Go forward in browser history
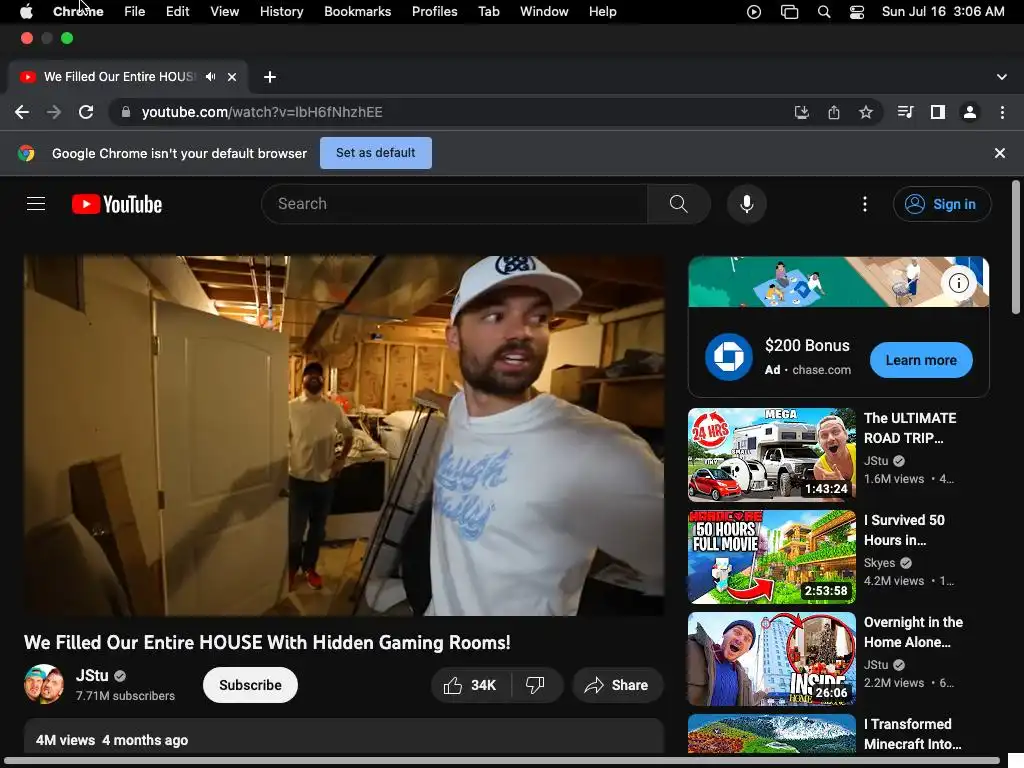The image size is (1024, 768). coord(54,112)
